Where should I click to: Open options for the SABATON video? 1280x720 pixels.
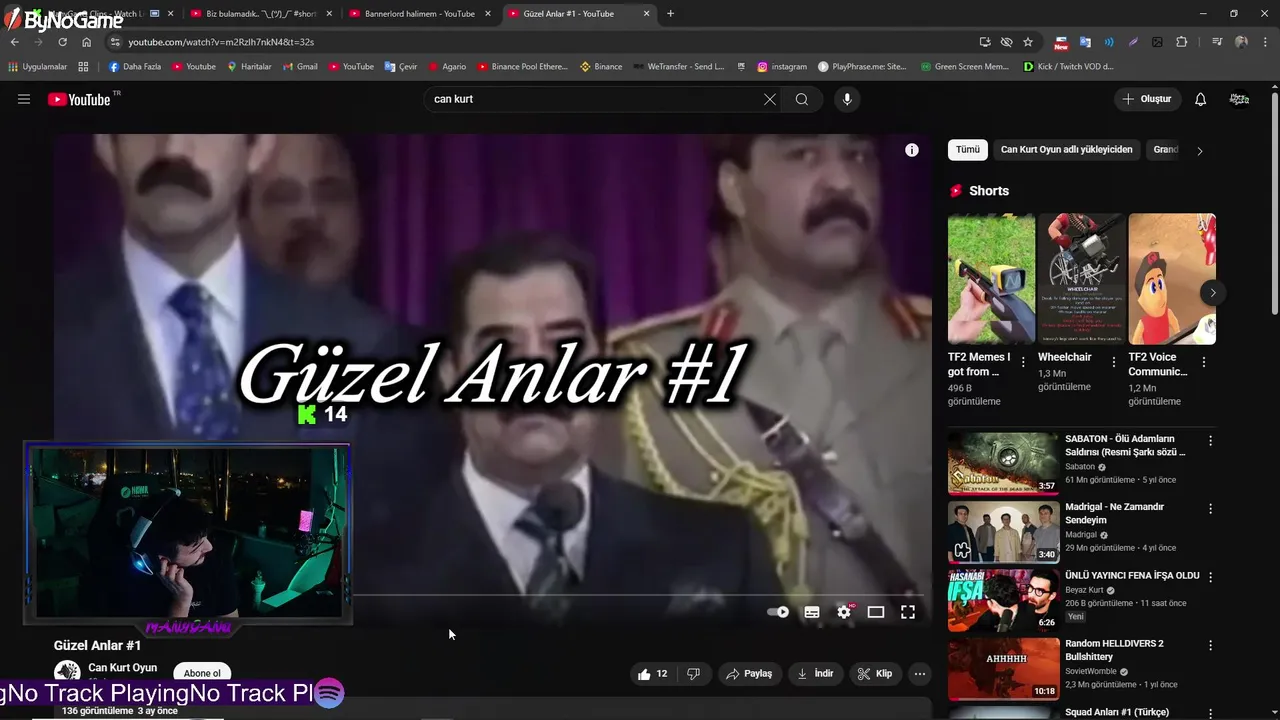pyautogui.click(x=1210, y=440)
